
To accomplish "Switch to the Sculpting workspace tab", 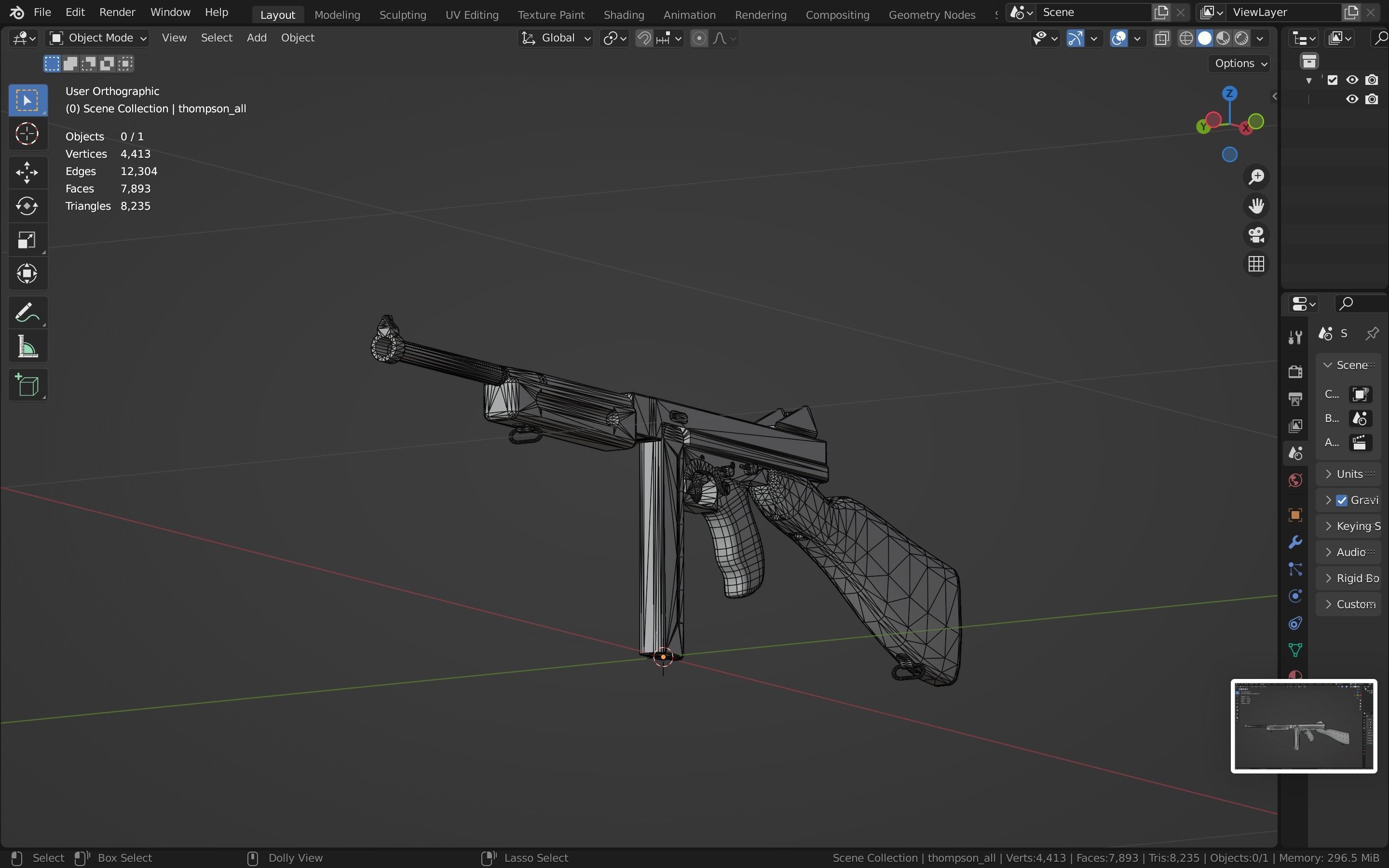I will point(402,14).
